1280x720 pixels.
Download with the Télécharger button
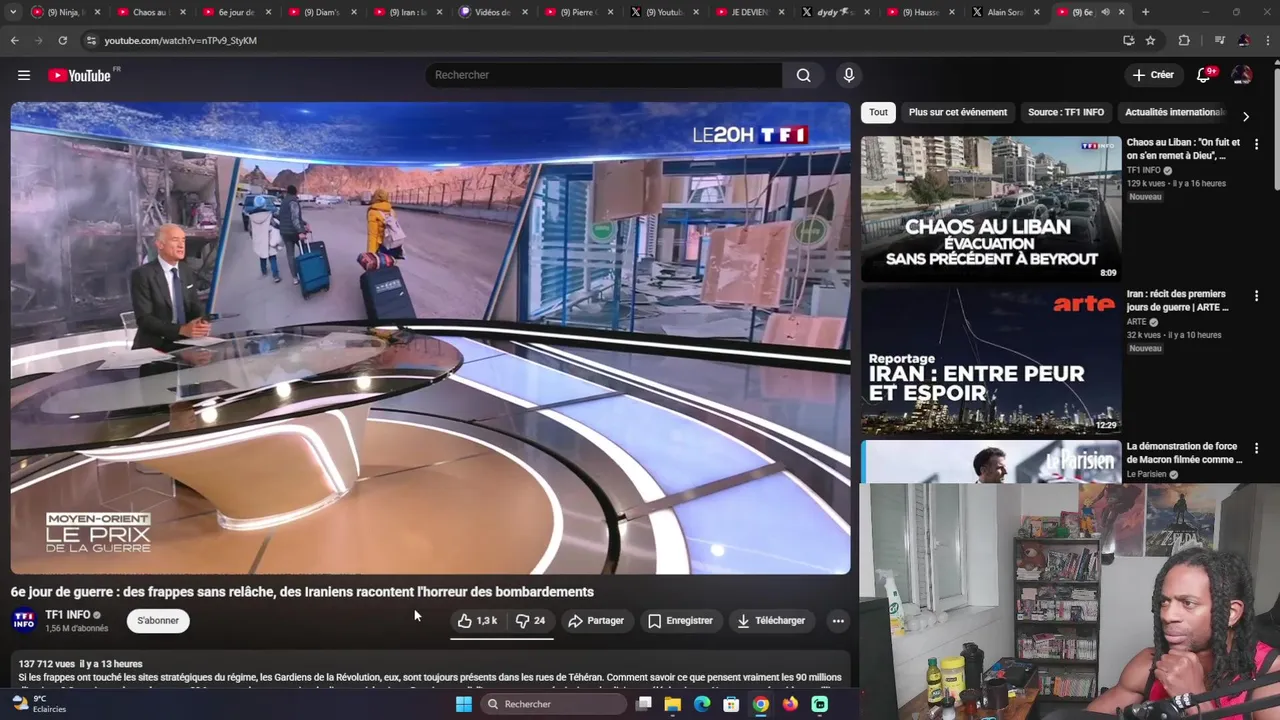pyautogui.click(x=771, y=621)
